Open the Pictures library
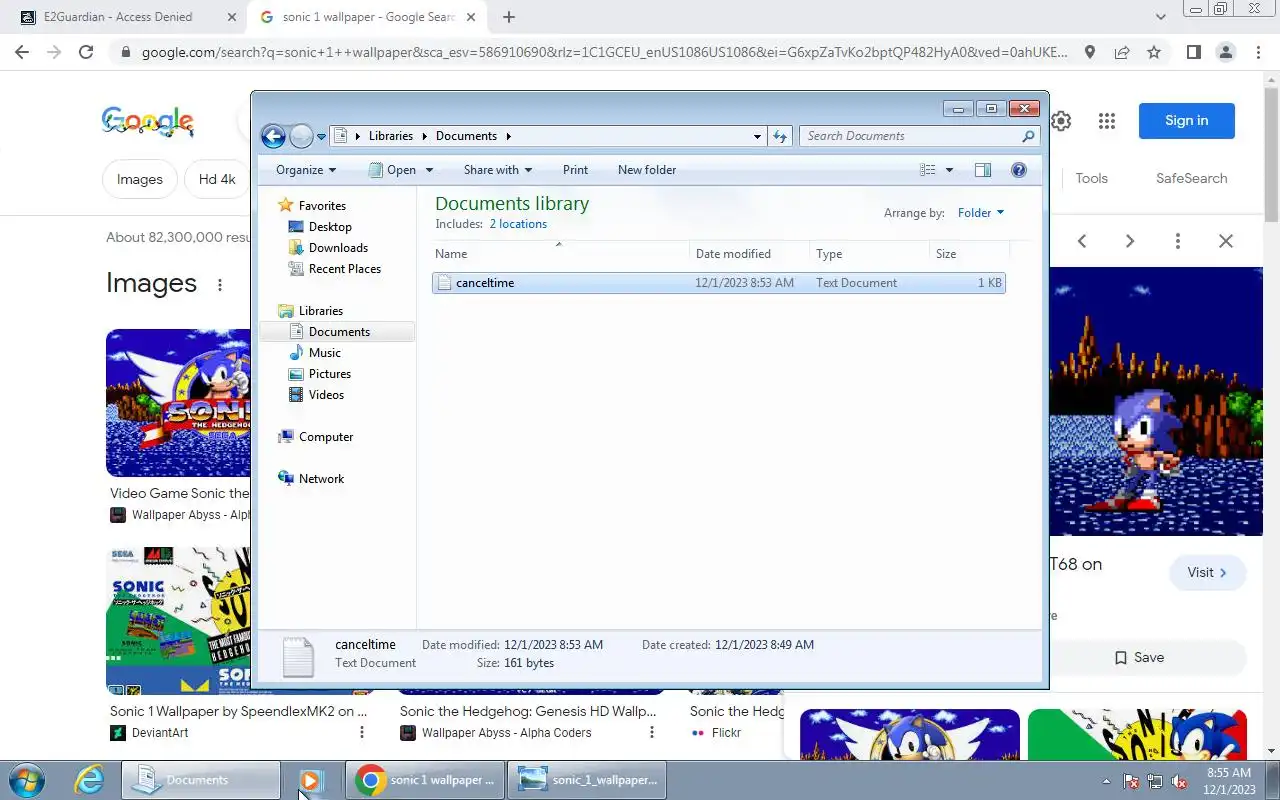The image size is (1280, 800). (x=330, y=374)
